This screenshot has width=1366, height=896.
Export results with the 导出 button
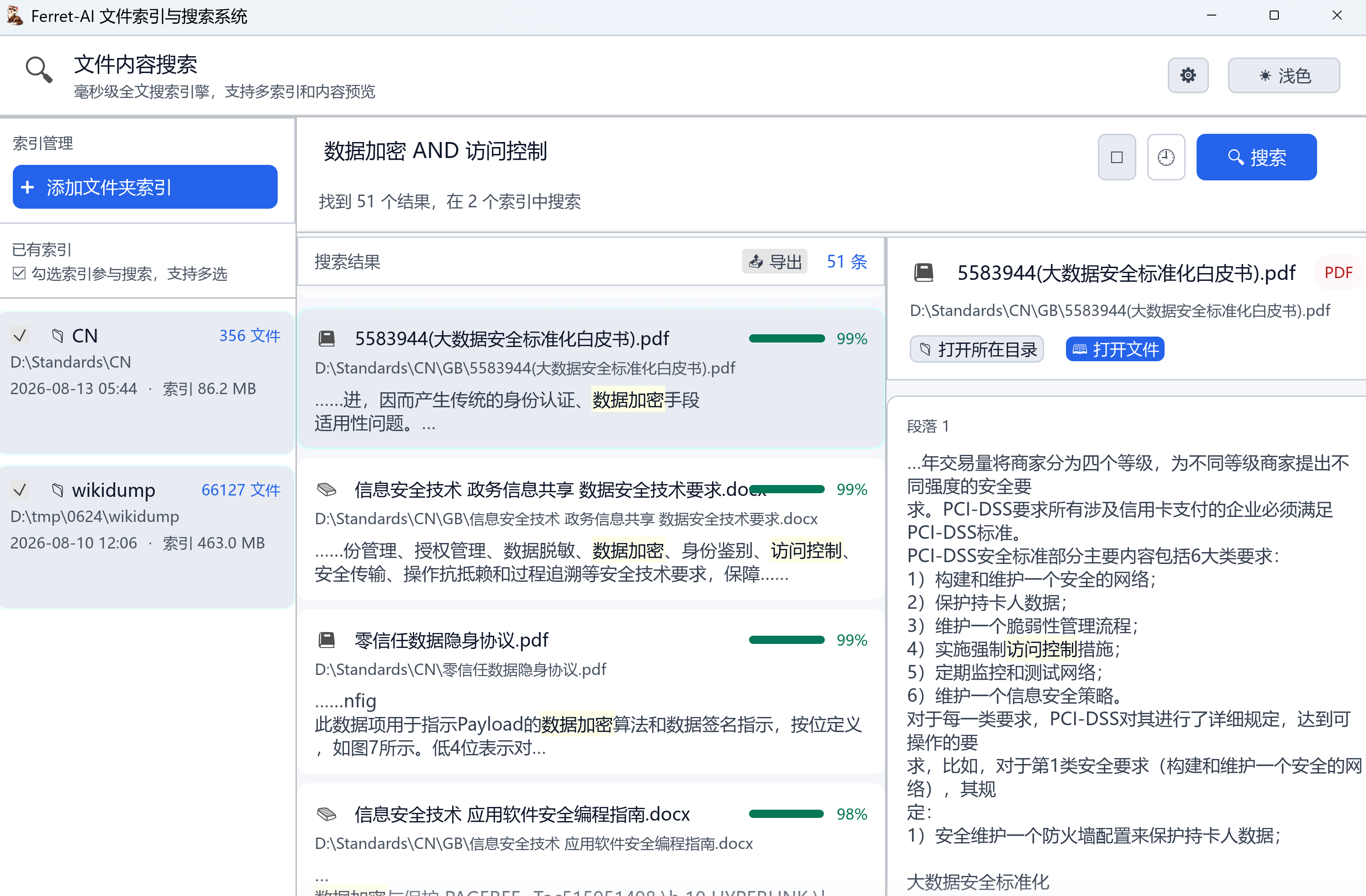click(774, 262)
